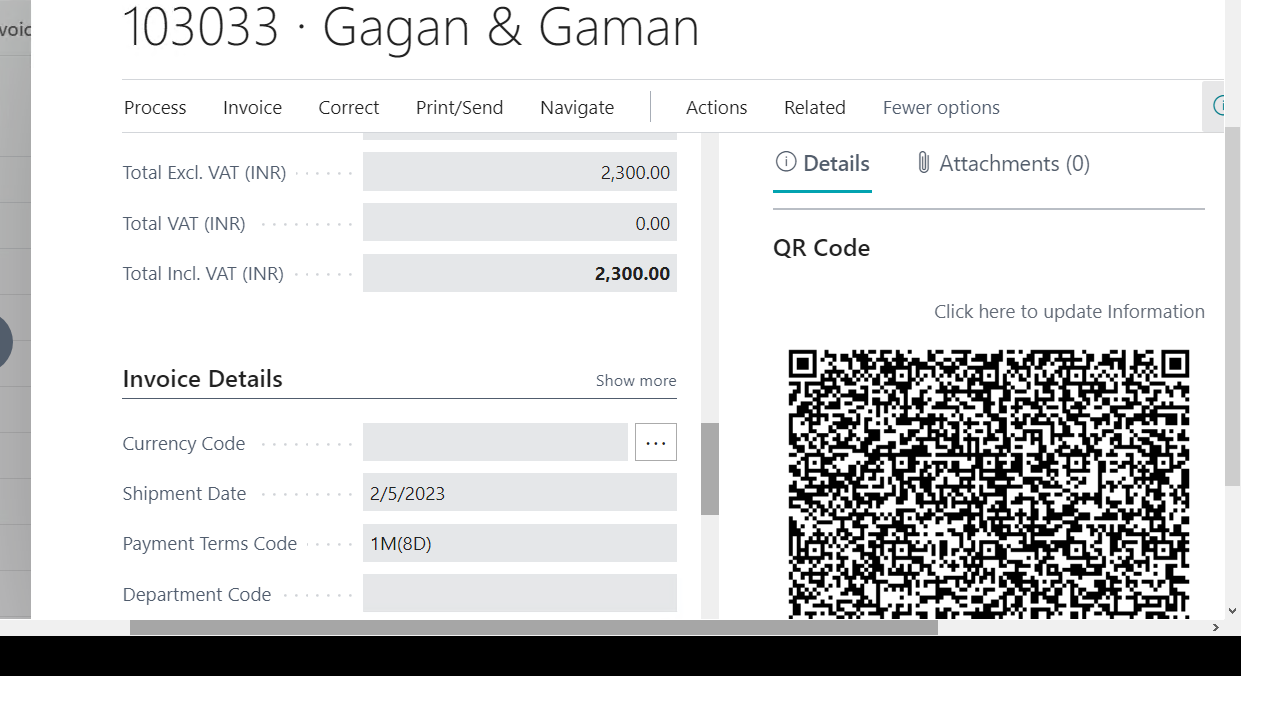Screen dimensions: 1280x720
Task: Click Fewer options
Action: coord(941,107)
